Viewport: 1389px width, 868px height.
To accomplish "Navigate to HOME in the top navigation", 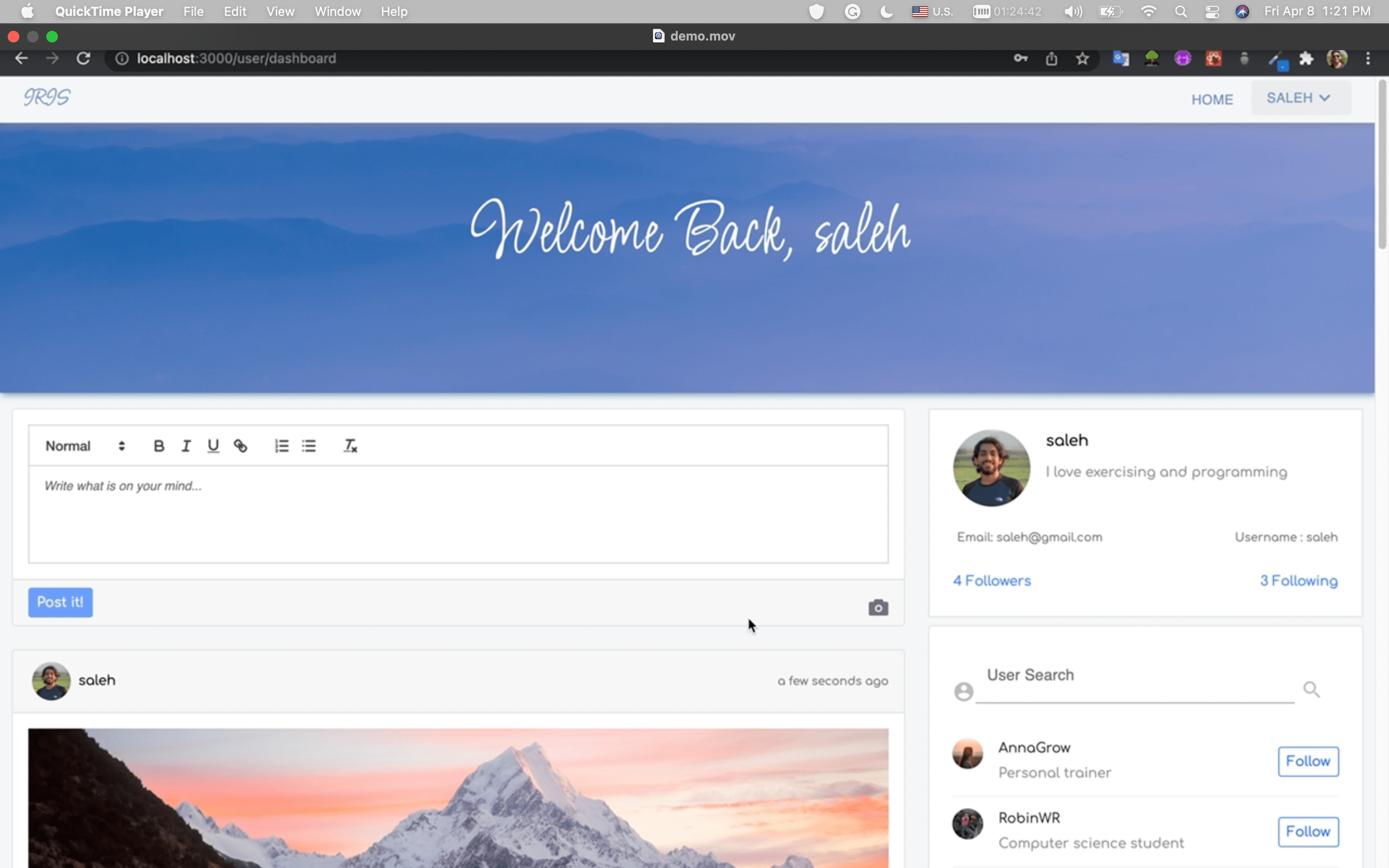I will coord(1212,99).
